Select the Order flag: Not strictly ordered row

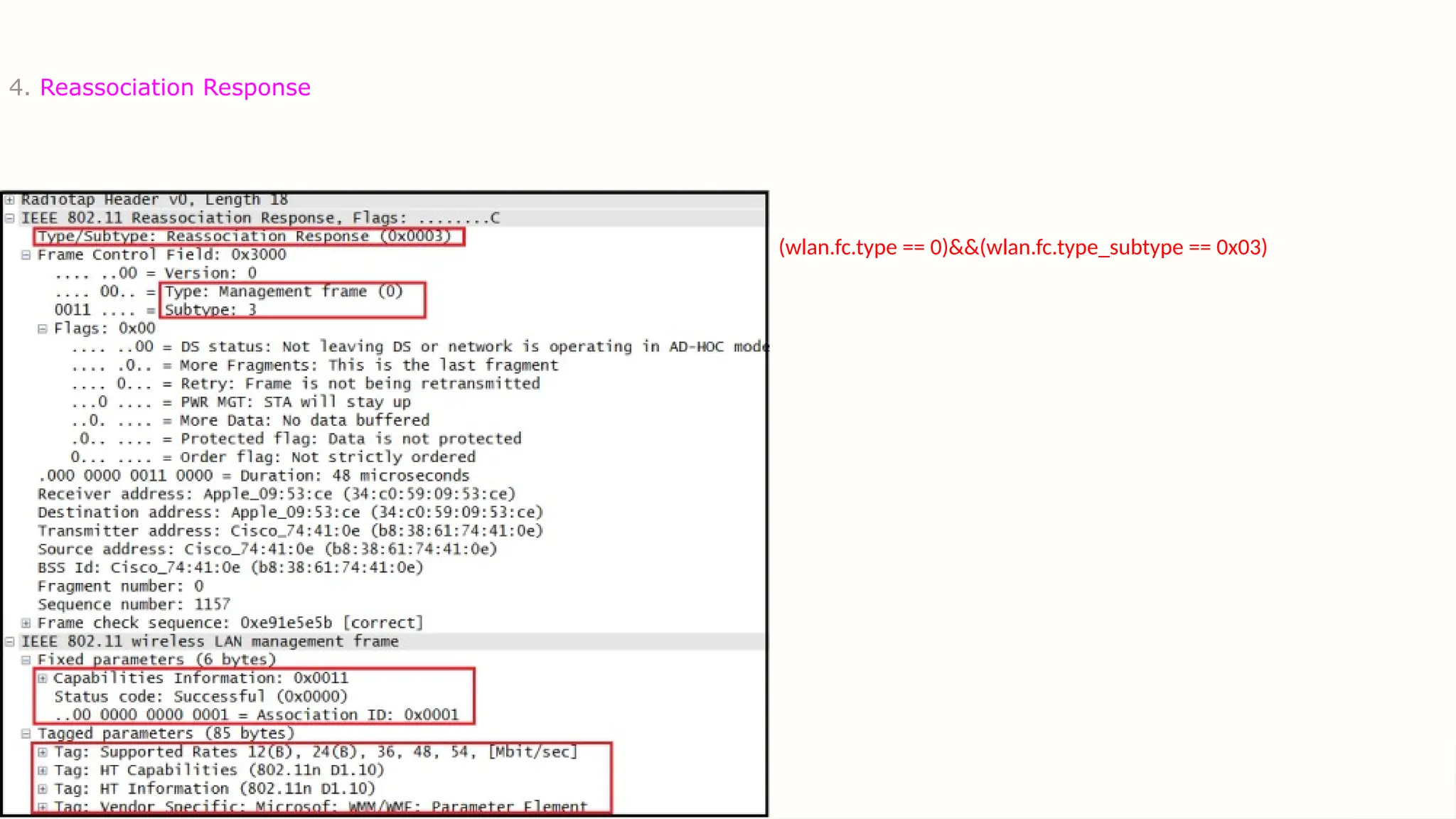pos(274,457)
